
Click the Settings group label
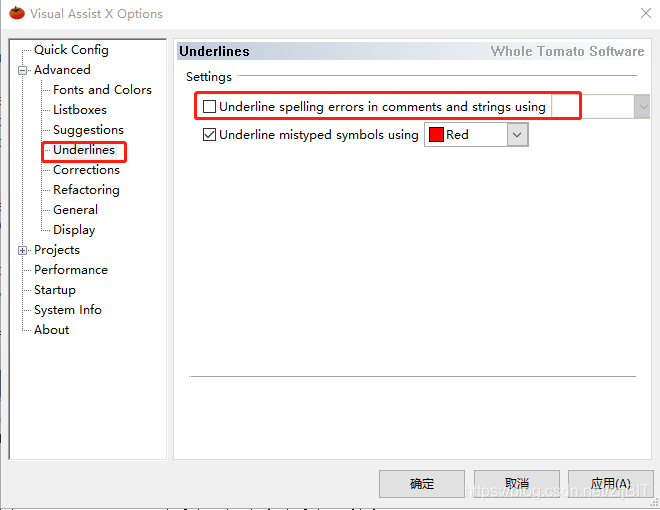[209, 77]
